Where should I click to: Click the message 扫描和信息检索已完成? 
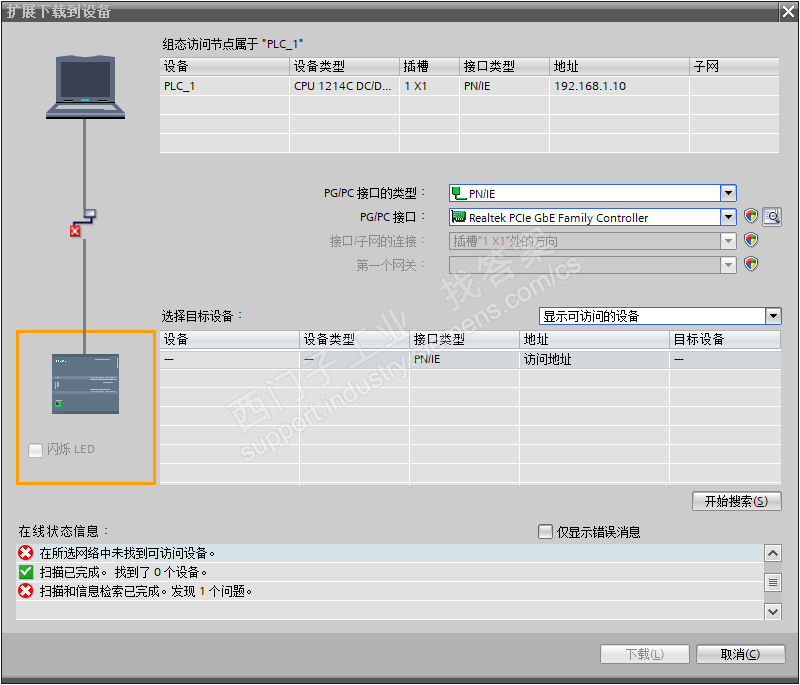click(145, 592)
